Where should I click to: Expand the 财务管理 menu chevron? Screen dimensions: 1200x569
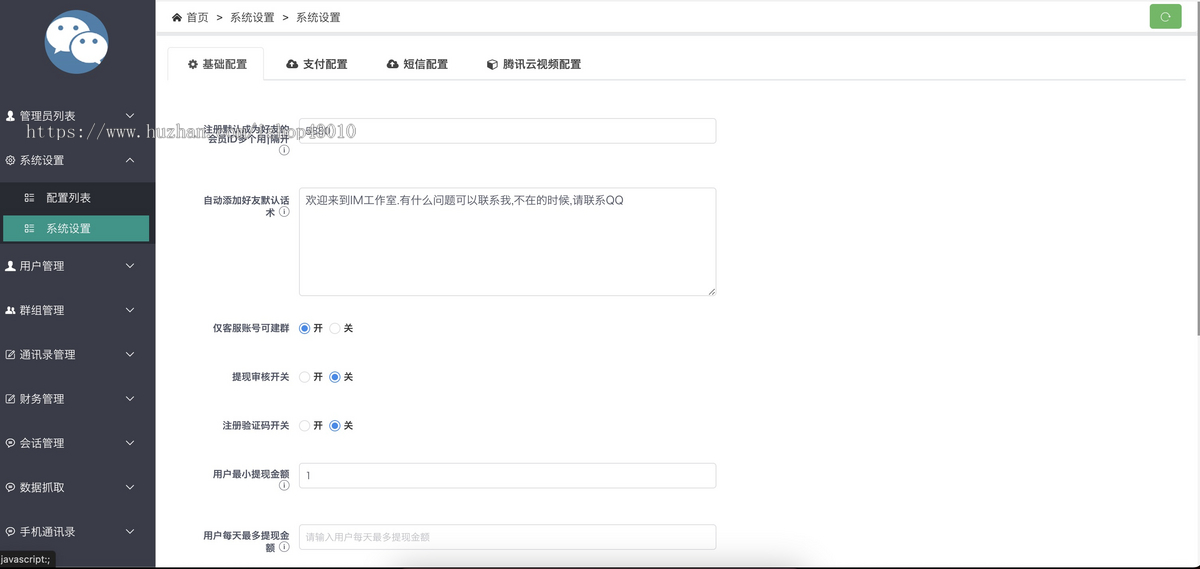(130, 398)
